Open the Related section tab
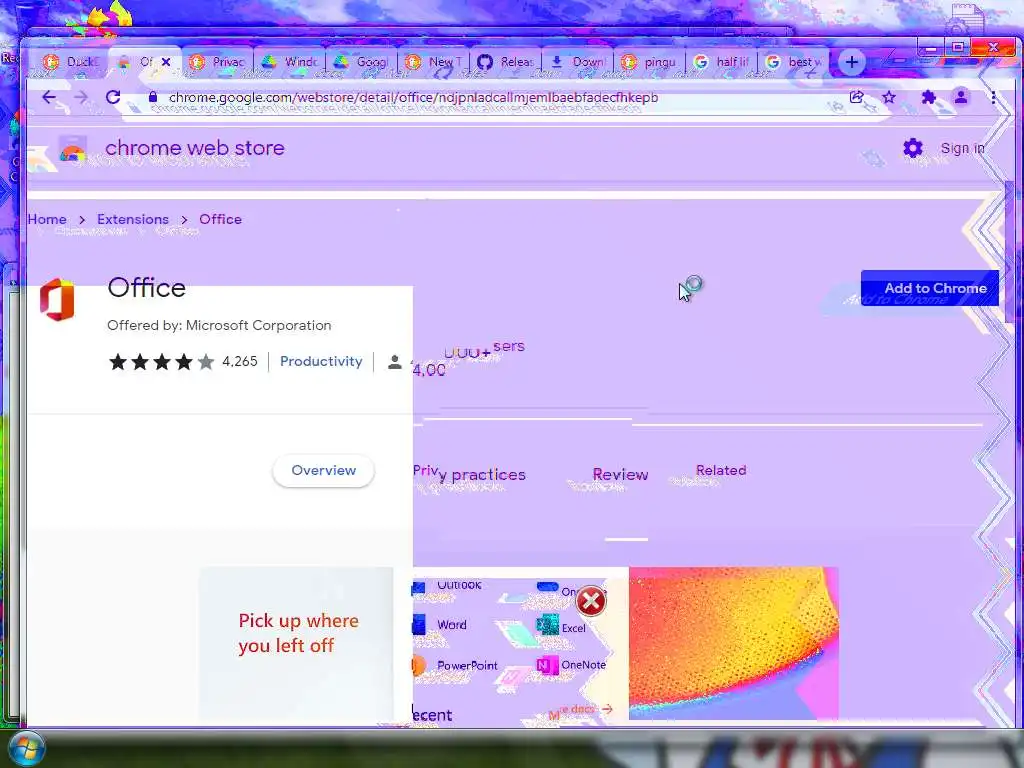The width and height of the screenshot is (1024, 768). tap(721, 470)
